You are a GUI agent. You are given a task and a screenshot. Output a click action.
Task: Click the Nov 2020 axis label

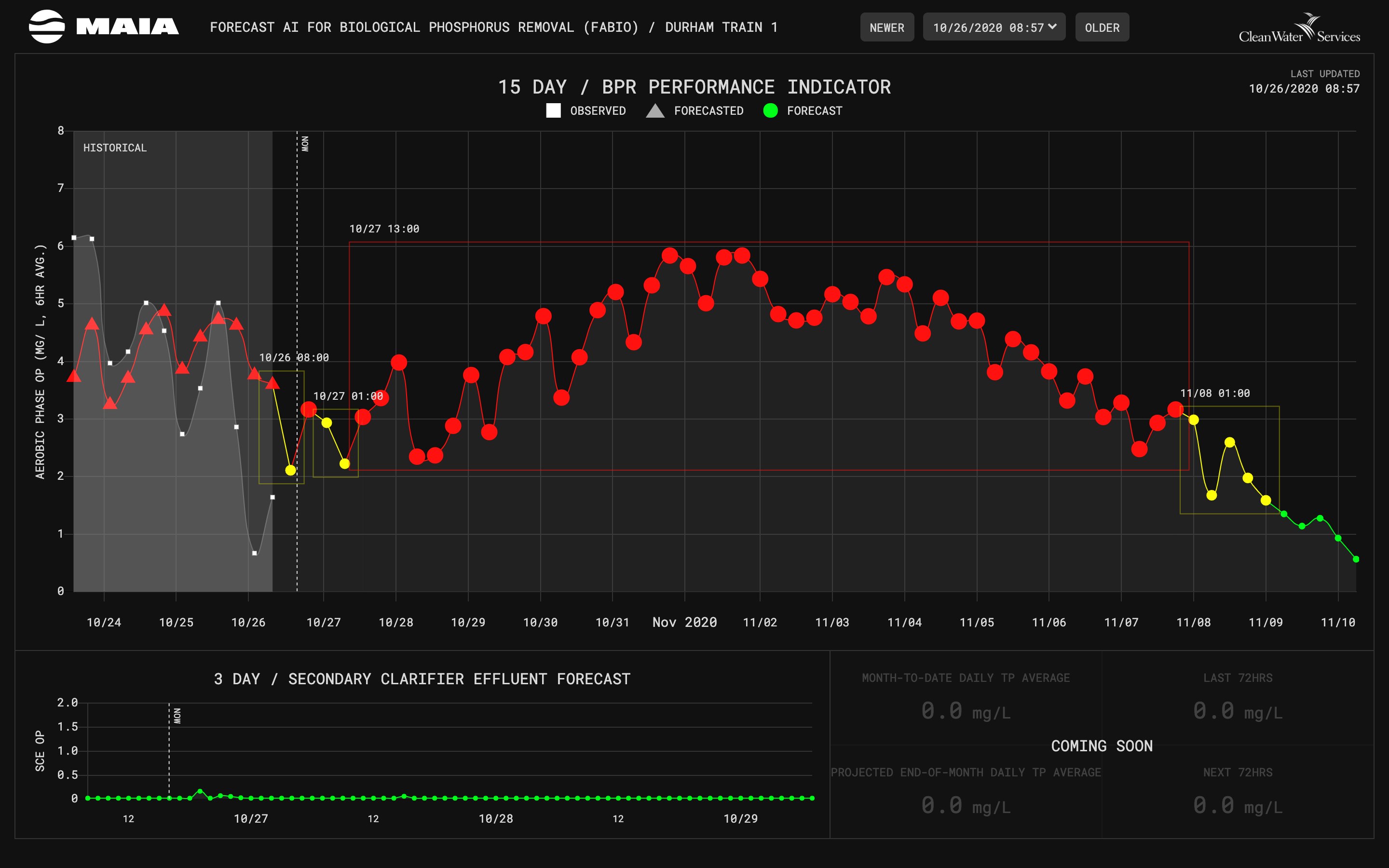[x=684, y=622]
